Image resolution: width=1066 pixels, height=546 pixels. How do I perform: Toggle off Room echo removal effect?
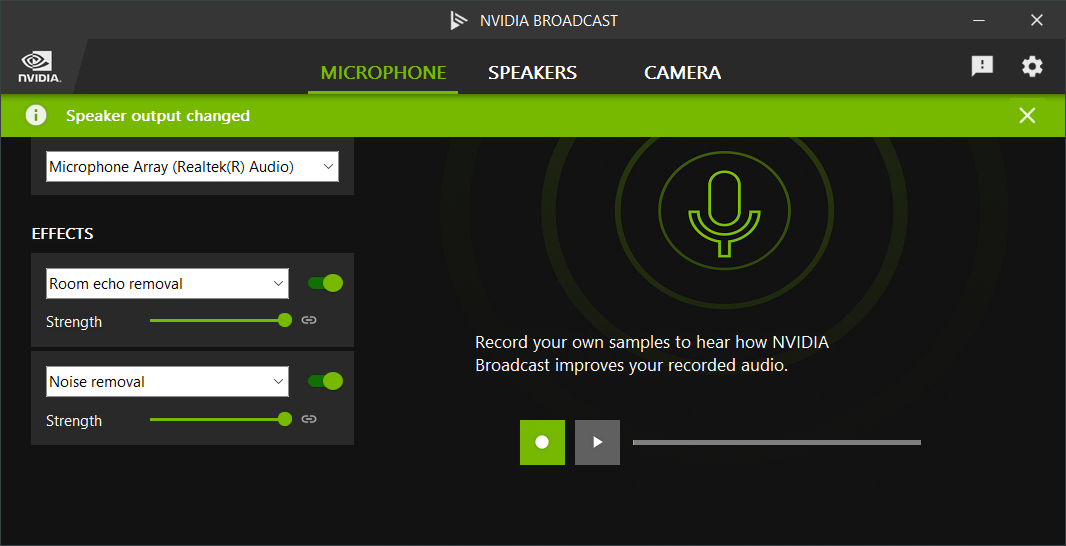[325, 284]
